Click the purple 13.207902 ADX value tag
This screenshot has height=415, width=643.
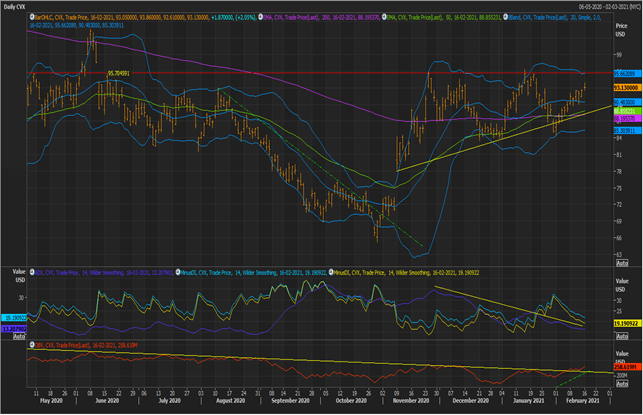click(x=14, y=329)
